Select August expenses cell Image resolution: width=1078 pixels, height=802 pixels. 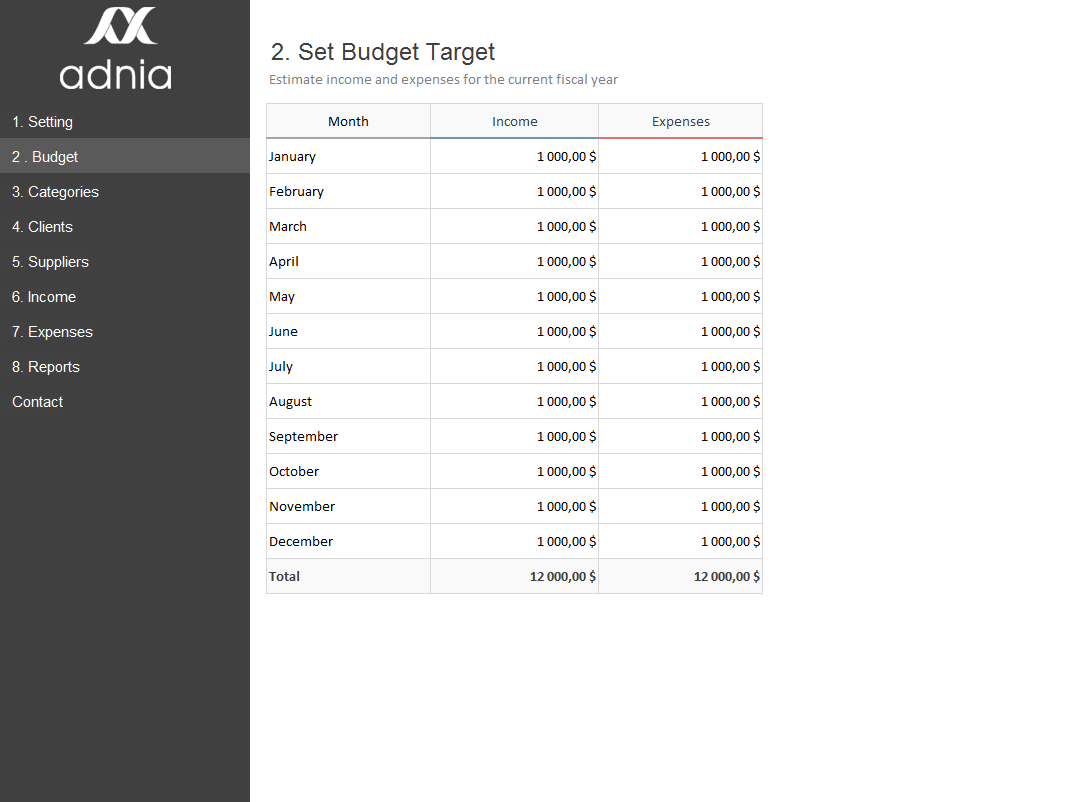point(681,402)
